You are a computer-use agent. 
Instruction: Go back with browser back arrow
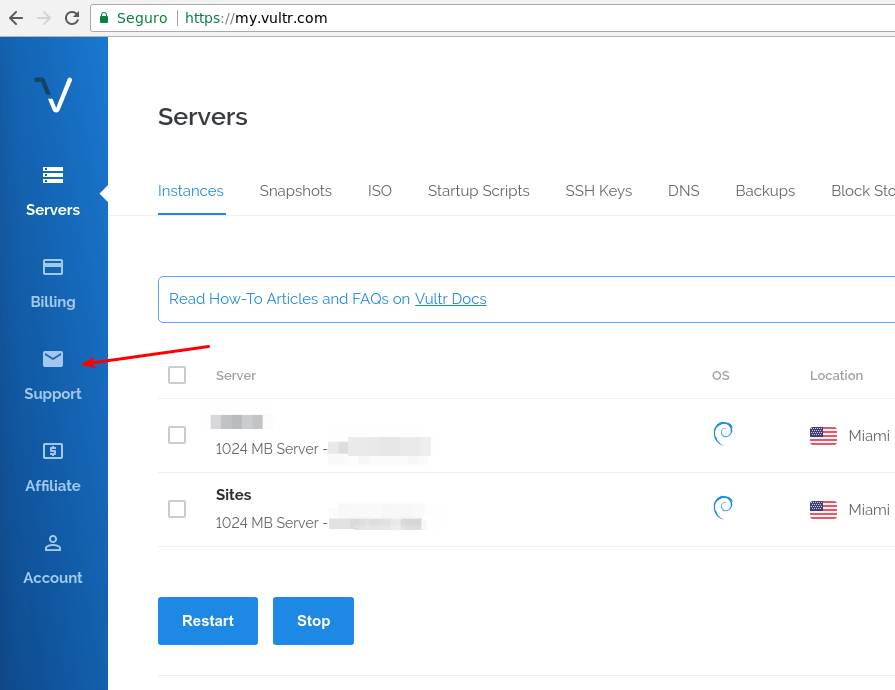click(x=16, y=18)
